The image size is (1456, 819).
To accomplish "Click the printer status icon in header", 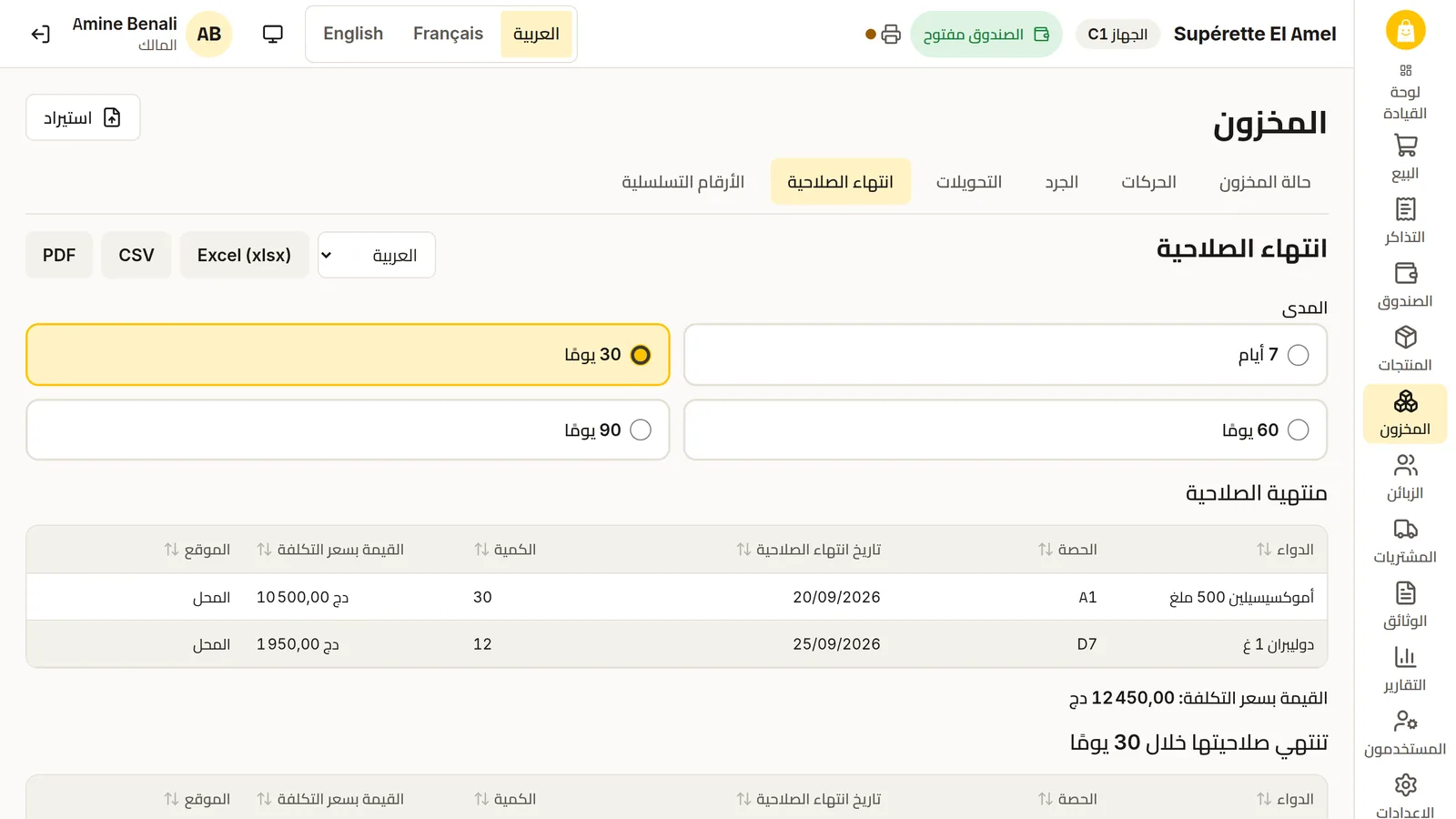I will point(891,35).
